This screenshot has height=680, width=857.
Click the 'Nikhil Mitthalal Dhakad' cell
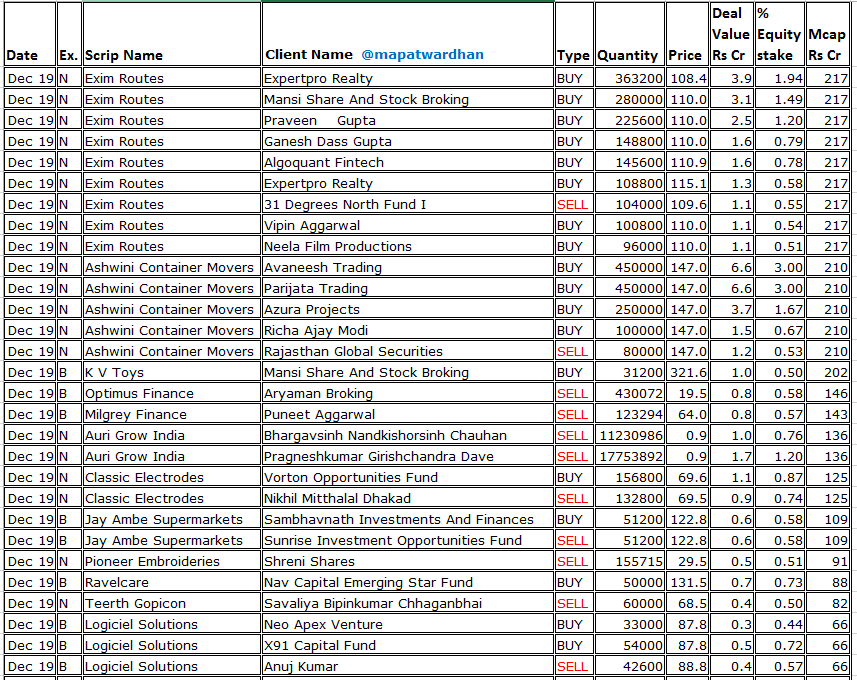click(x=408, y=499)
